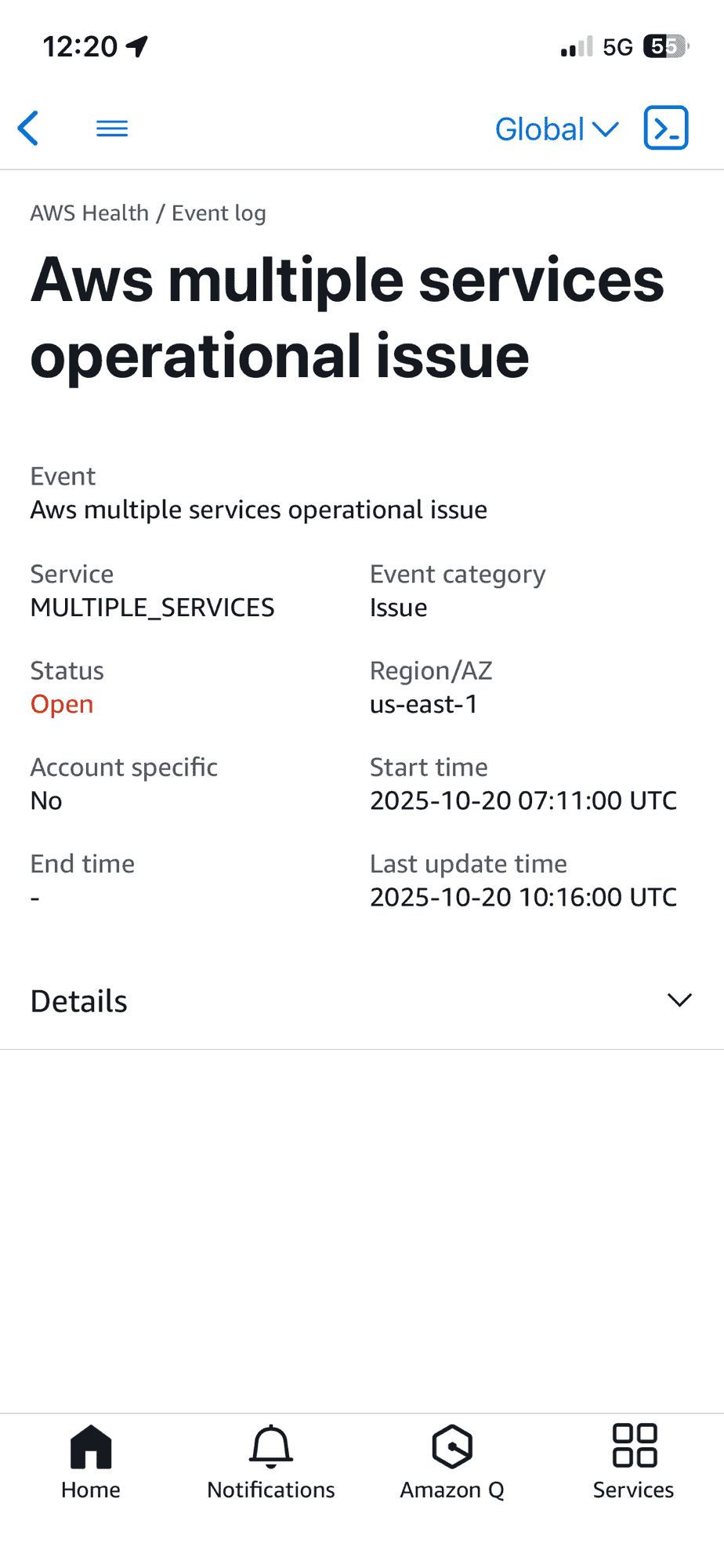
Task: Tap the location arrow in status bar
Action: point(138,45)
